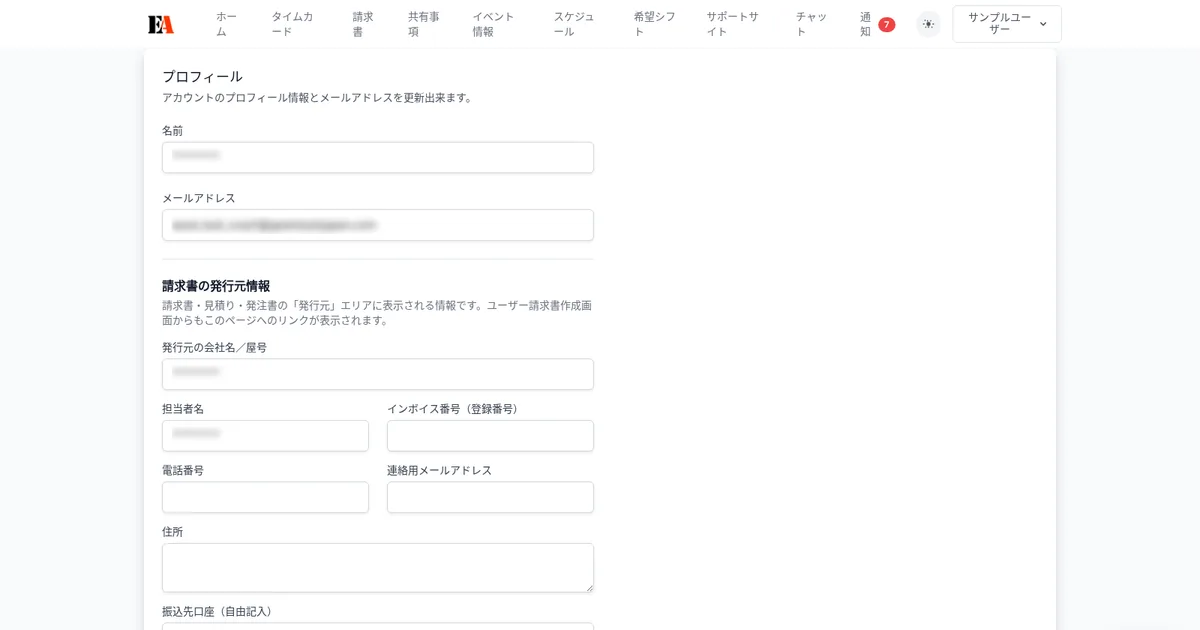Expand the chevron next to サンプルユーザー

click(x=1043, y=24)
